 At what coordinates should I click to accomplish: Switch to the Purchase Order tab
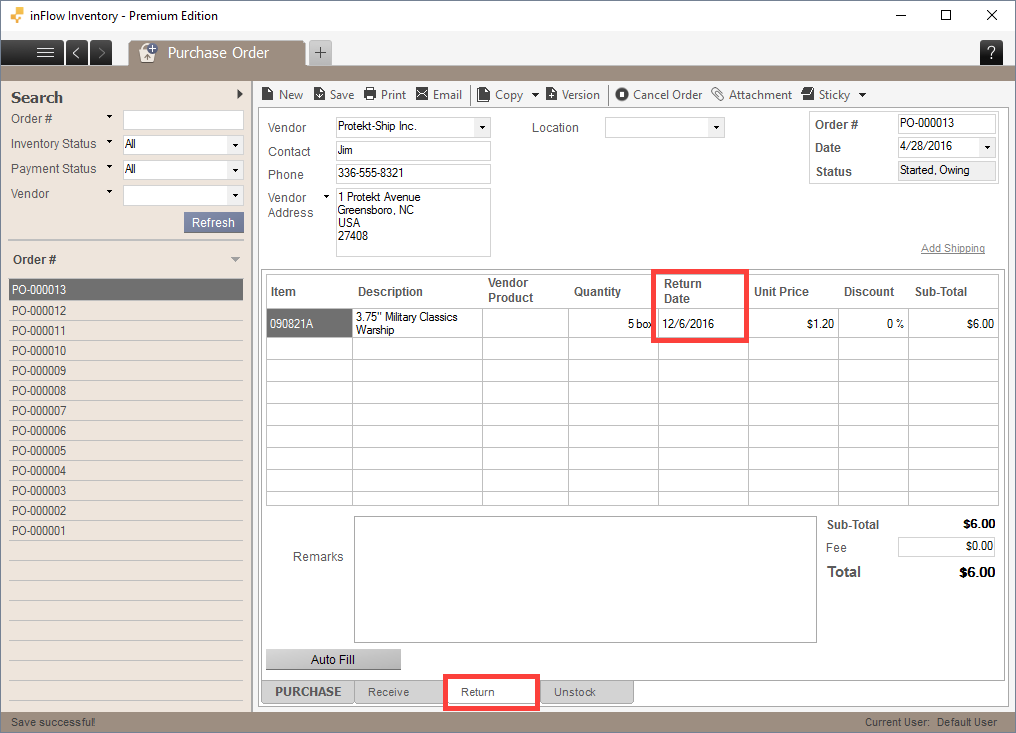[x=216, y=52]
